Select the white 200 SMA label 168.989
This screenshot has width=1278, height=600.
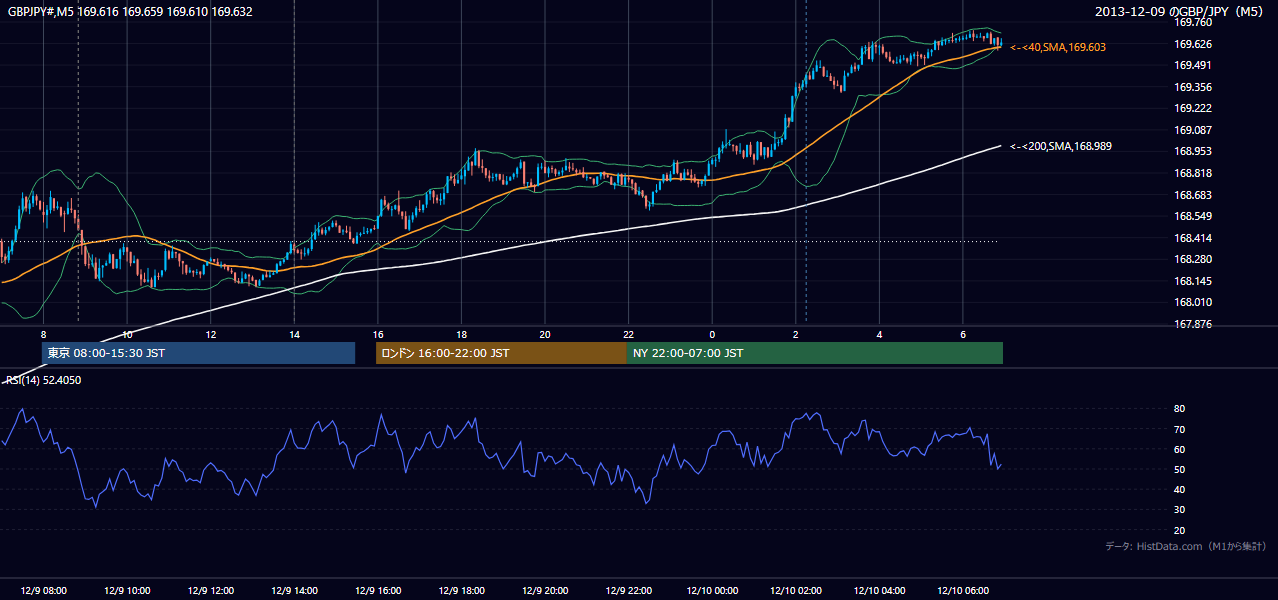[1061, 146]
